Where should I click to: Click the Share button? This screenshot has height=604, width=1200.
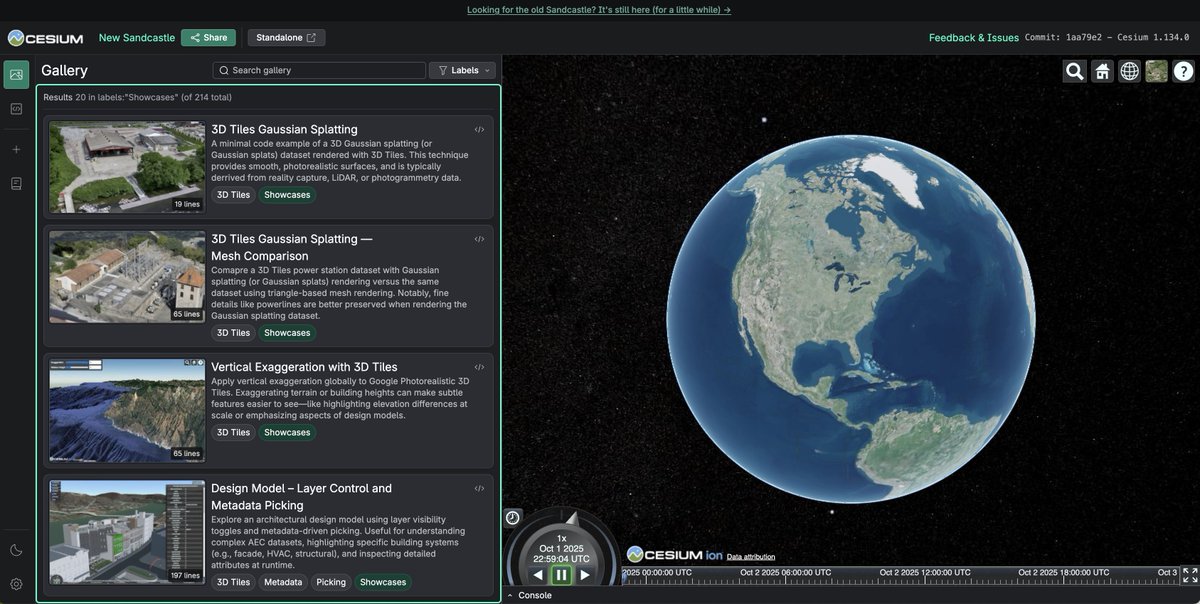pyautogui.click(x=208, y=38)
